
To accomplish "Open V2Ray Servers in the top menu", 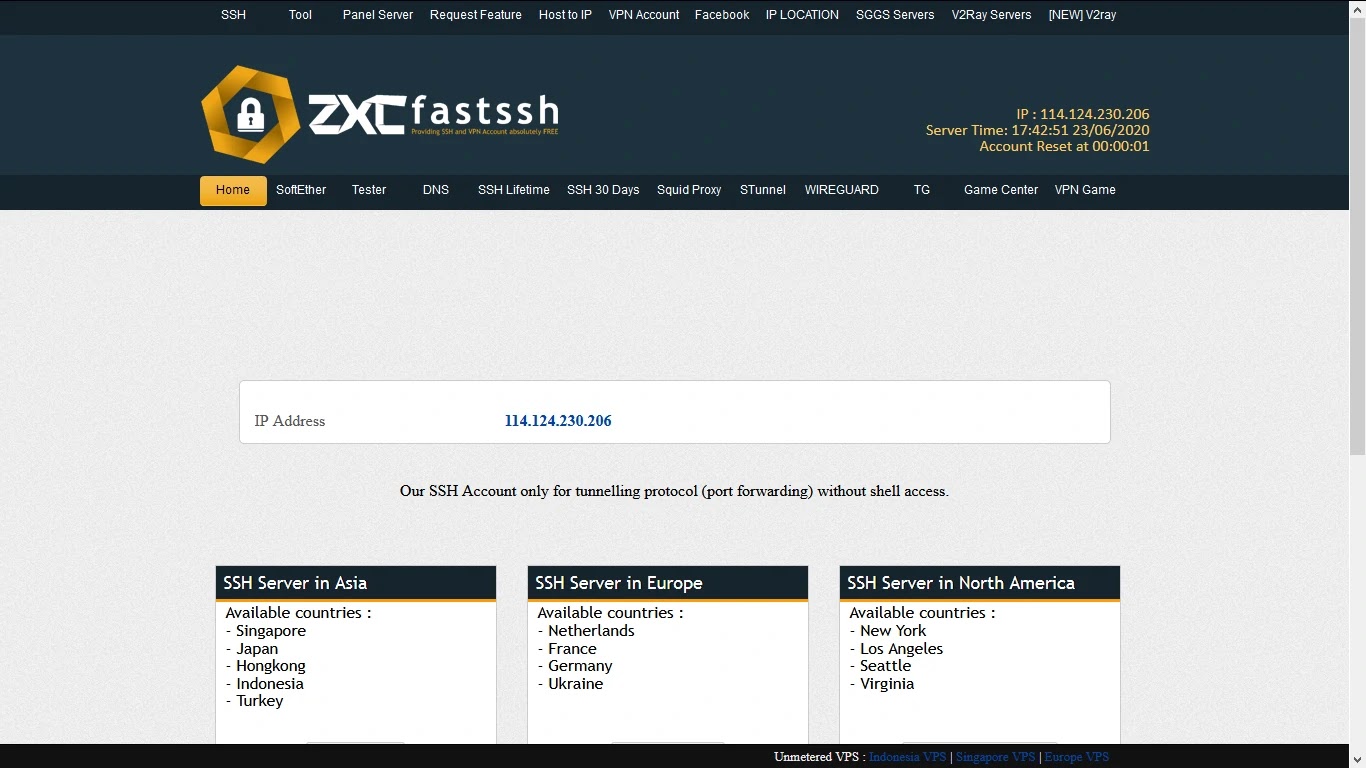I will (991, 15).
